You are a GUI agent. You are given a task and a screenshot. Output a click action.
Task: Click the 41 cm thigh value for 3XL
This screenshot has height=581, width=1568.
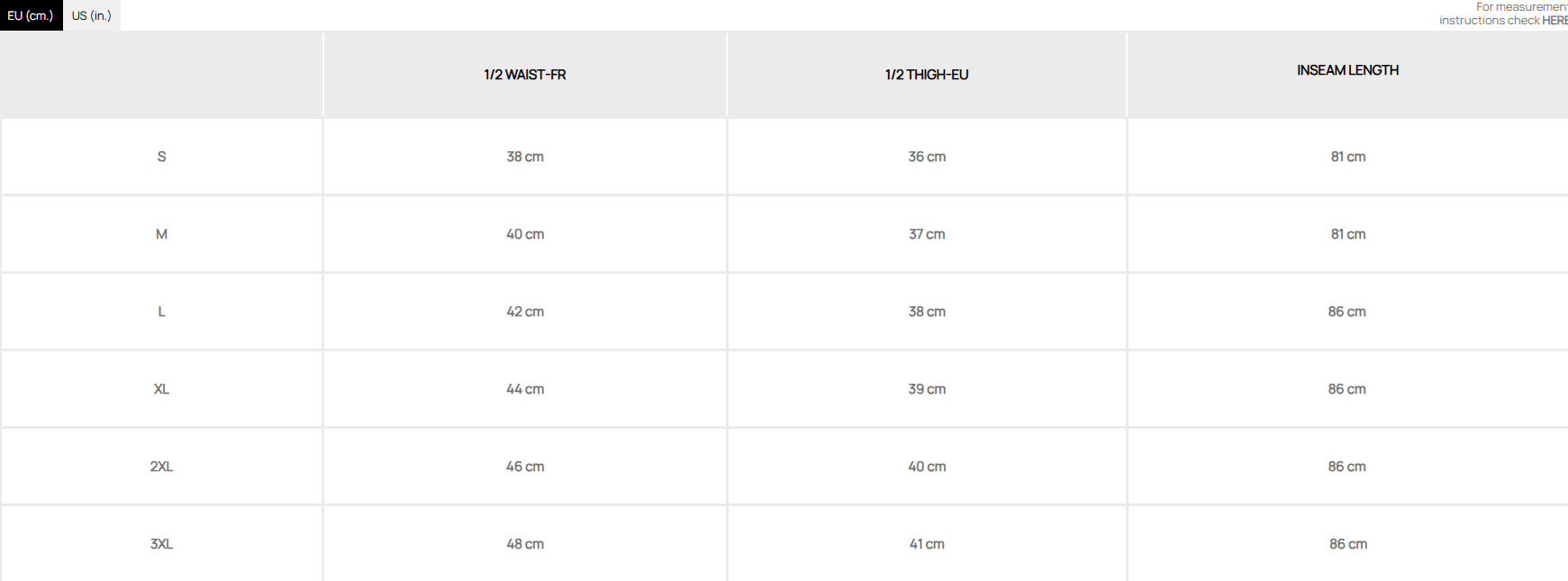tap(927, 544)
